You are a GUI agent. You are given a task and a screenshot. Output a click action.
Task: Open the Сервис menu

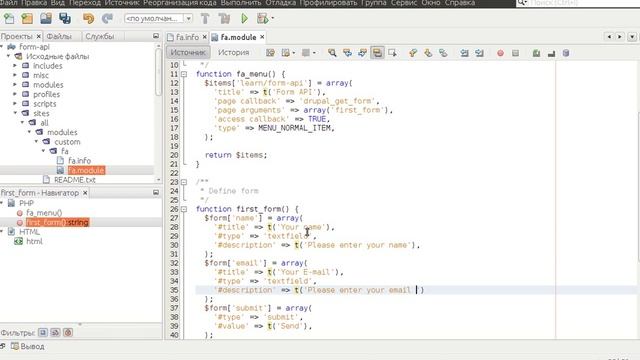404,3
